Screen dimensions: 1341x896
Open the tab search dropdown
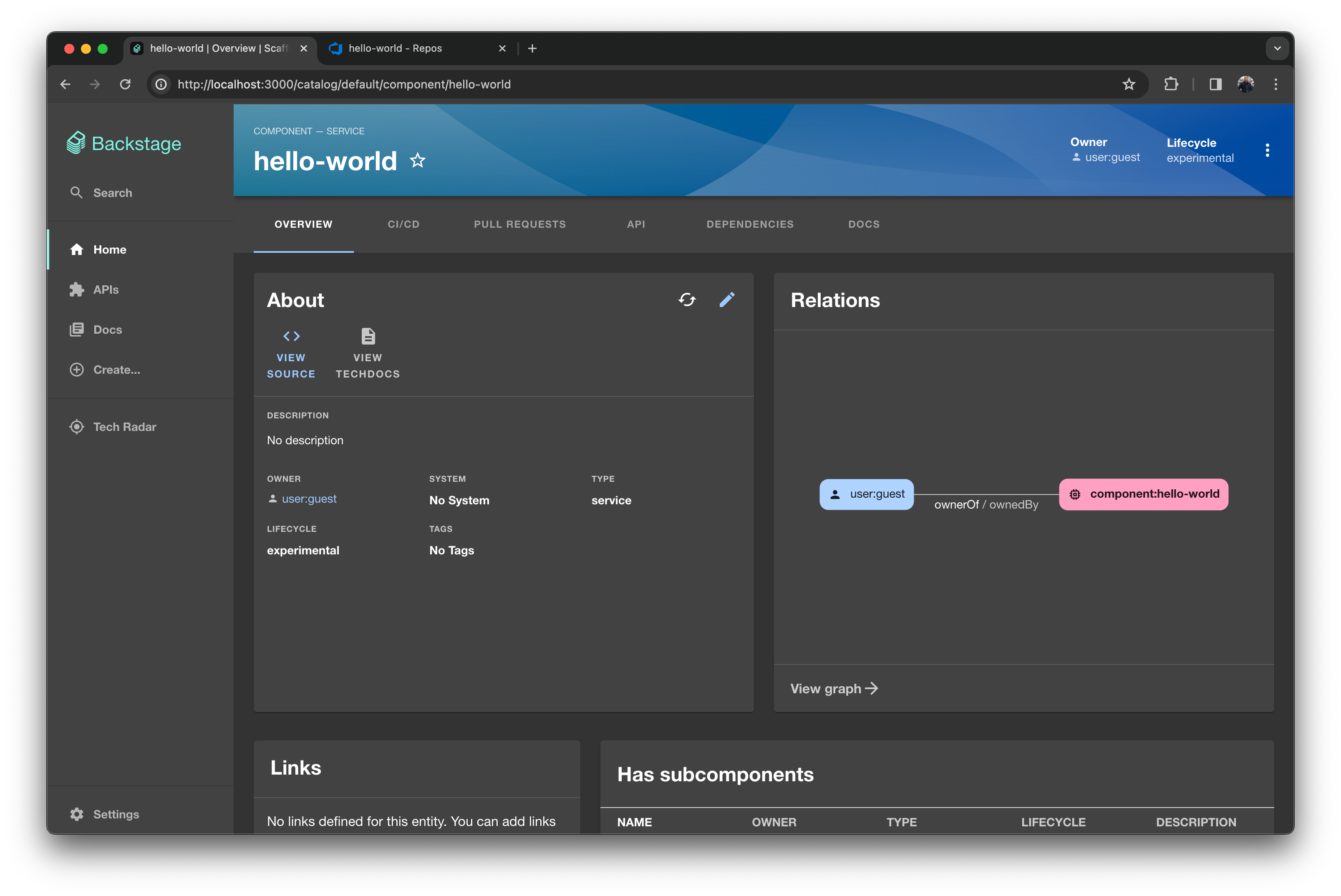pos(1277,48)
